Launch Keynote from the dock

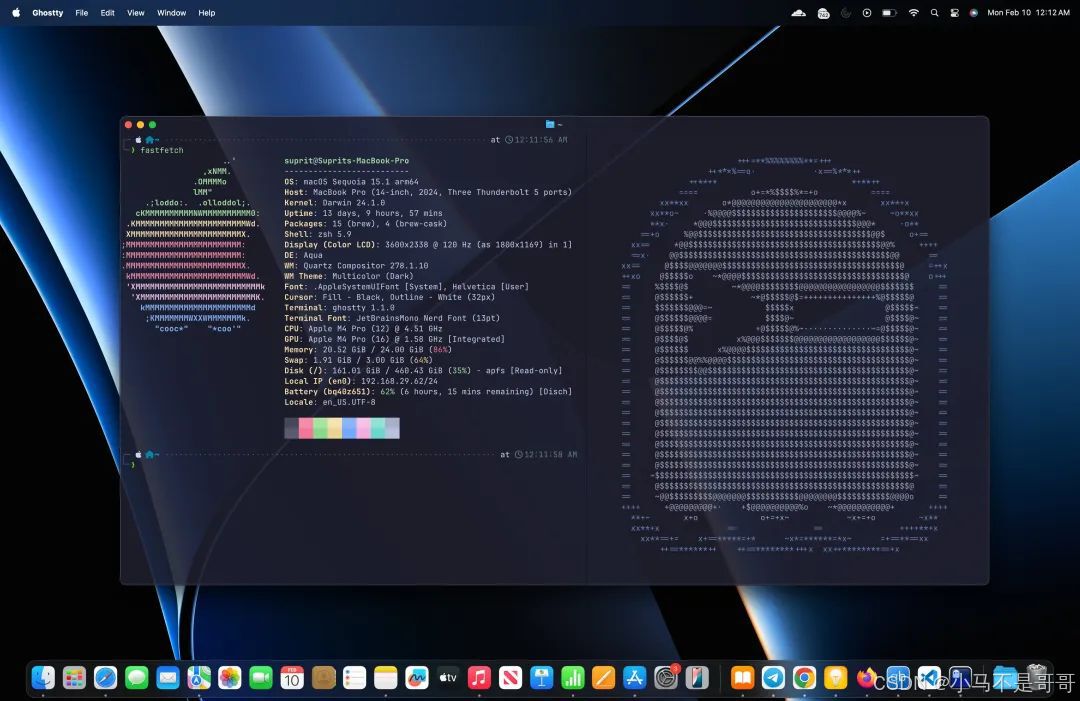(541, 678)
